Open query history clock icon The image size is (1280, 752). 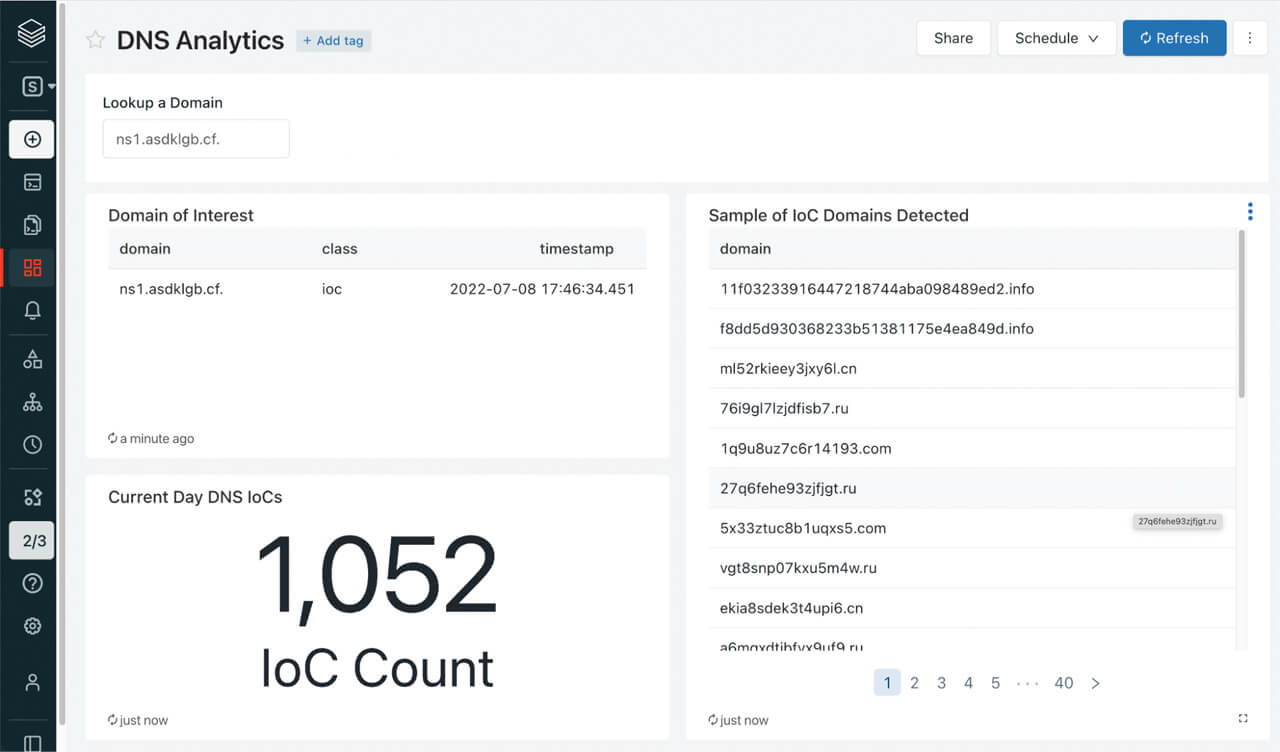(32, 445)
